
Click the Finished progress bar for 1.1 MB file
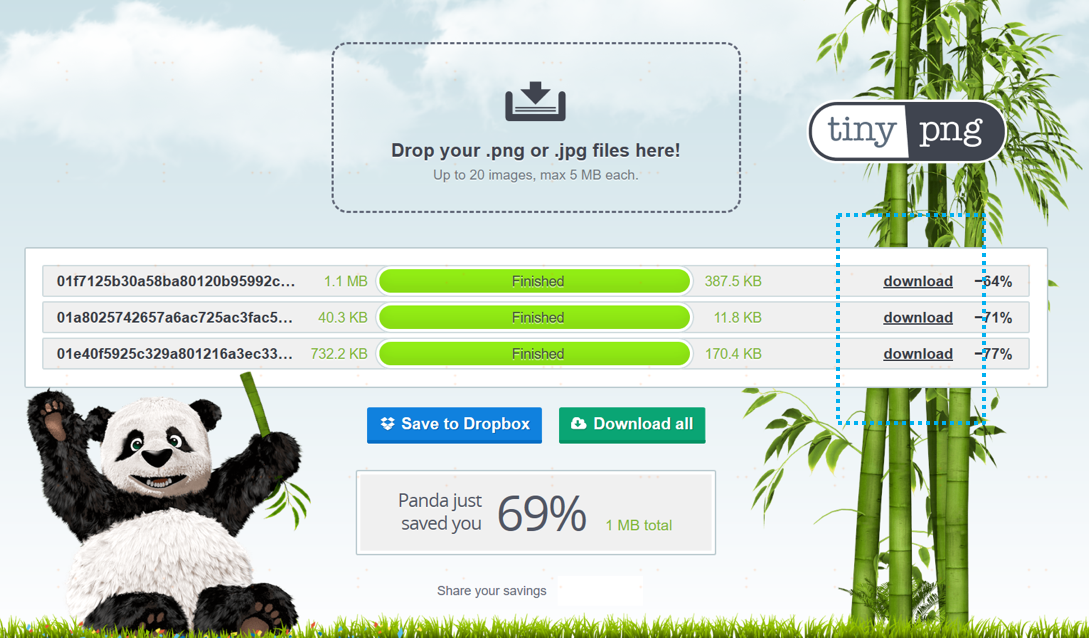535,281
